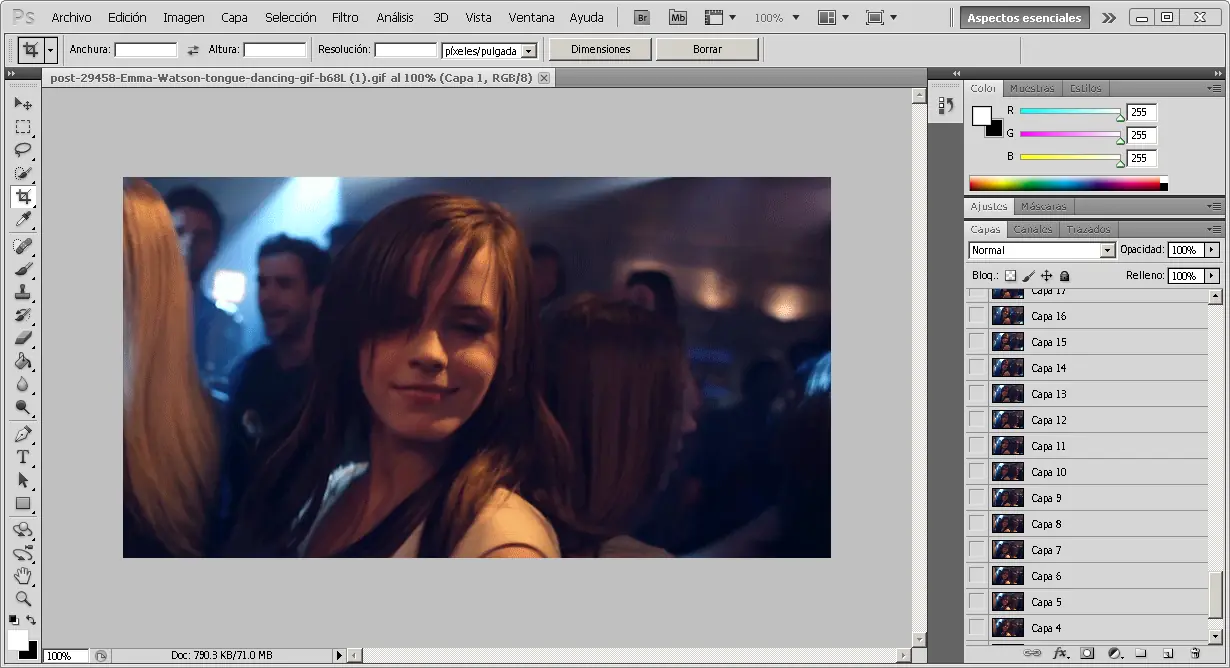The height and width of the screenshot is (668, 1230).
Task: Select the Rectangle shape tool
Action: click(x=22, y=503)
